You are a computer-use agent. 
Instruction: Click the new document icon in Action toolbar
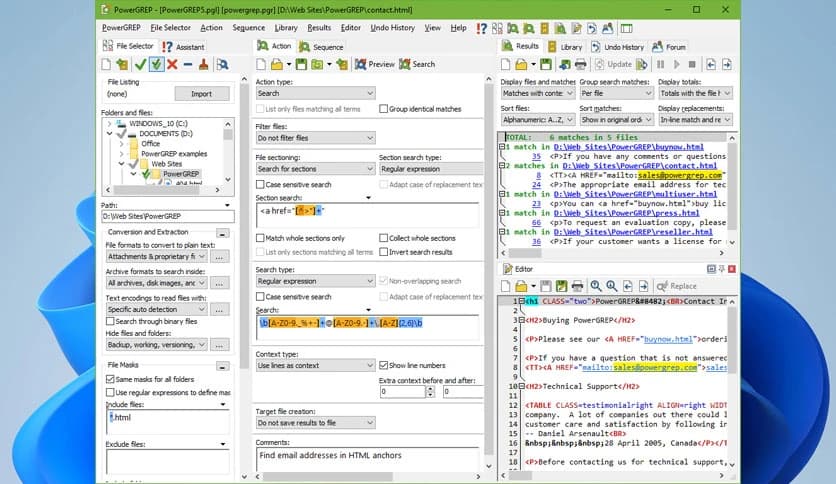[x=261, y=64]
